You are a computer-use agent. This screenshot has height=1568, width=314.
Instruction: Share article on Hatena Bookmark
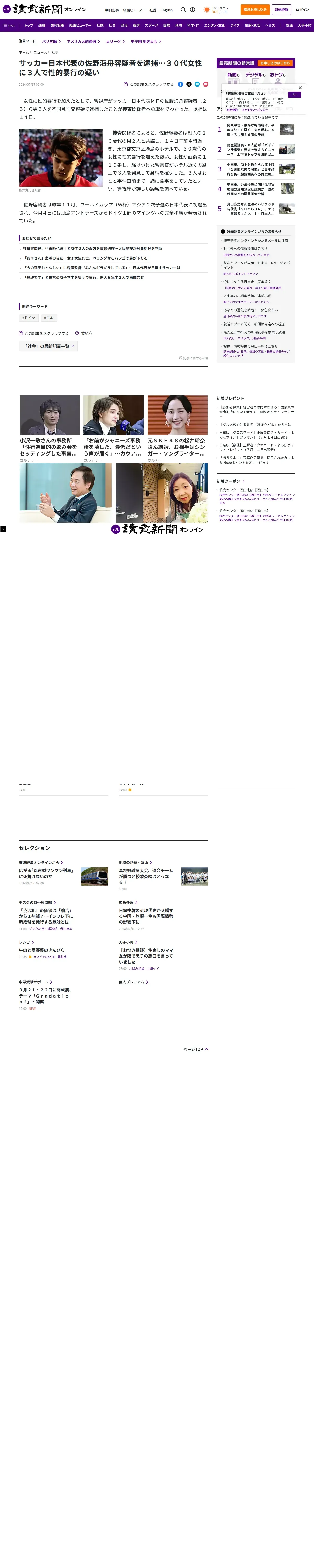click(x=197, y=84)
